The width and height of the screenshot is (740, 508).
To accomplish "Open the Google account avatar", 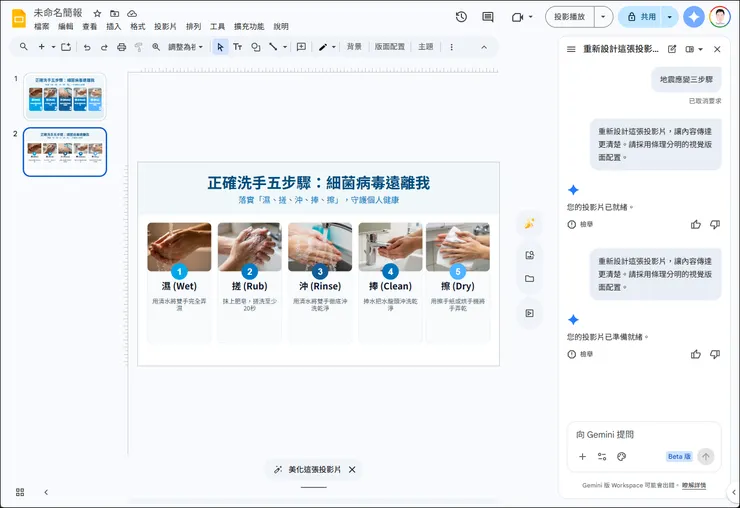I will coord(719,17).
